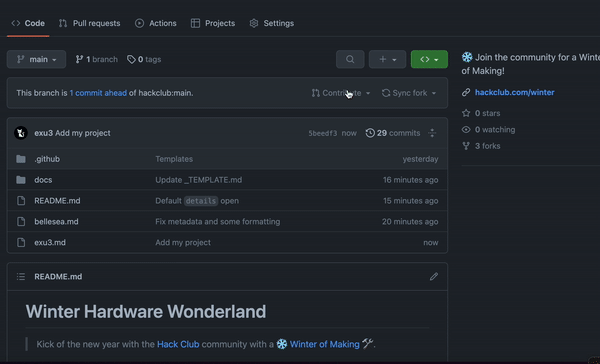View 0 watching in sidebar
Viewport: 600px width, 364px height.
click(495, 130)
